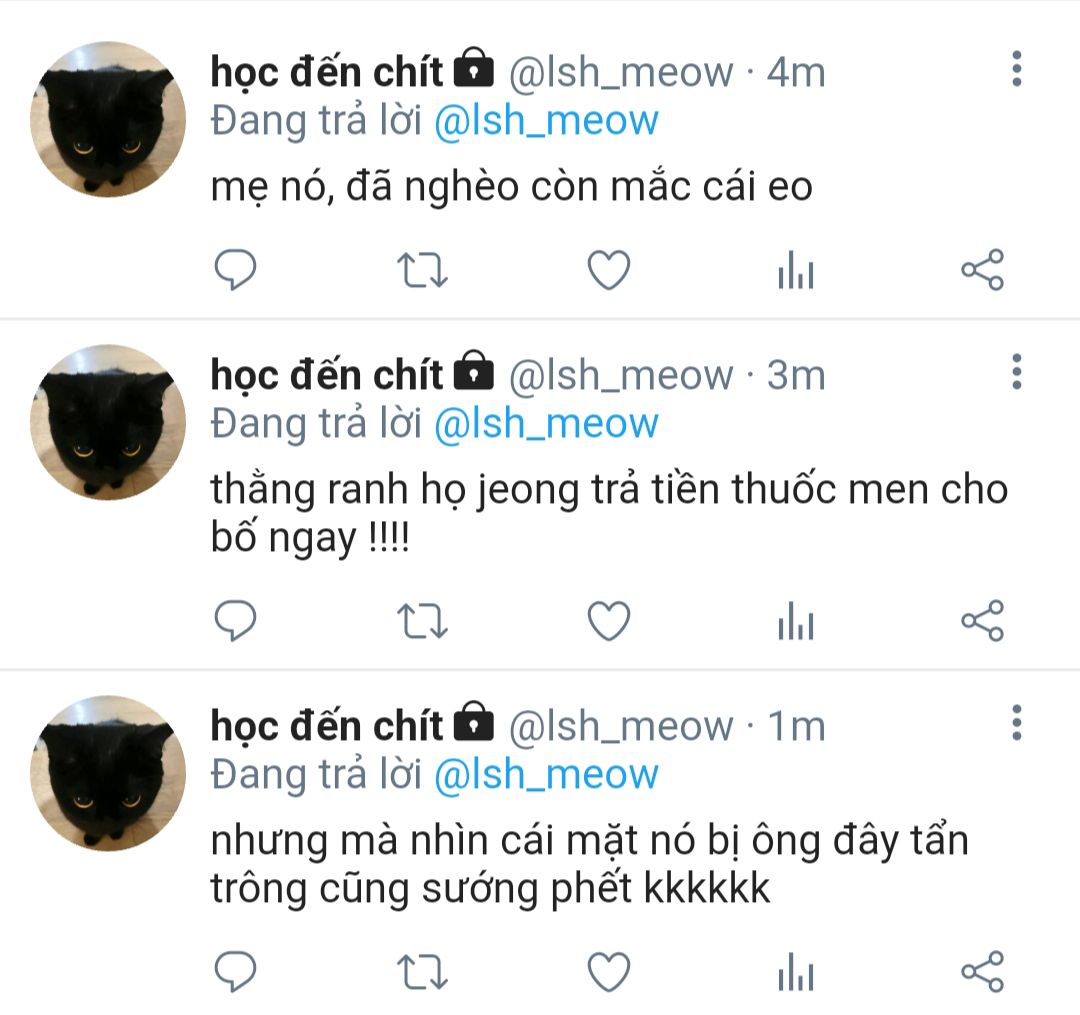Open @lsh_meow reply link in the 1m tweet
Screen dimensions: 1080x1015
point(546,775)
